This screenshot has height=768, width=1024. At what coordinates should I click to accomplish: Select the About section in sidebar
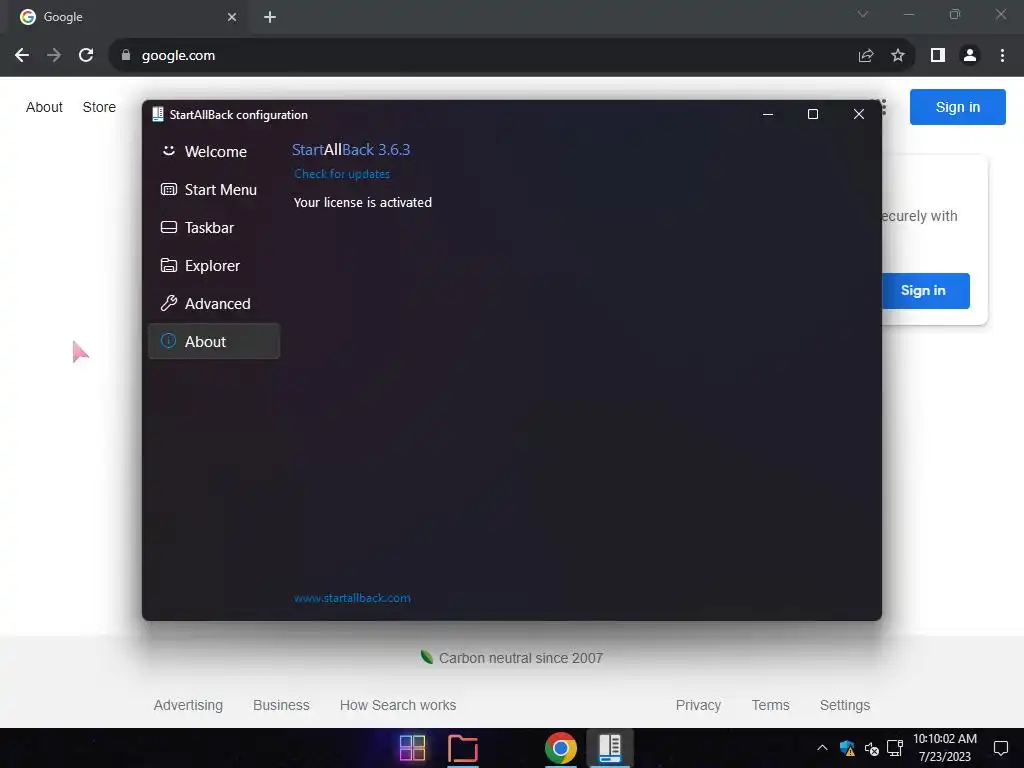(x=214, y=341)
